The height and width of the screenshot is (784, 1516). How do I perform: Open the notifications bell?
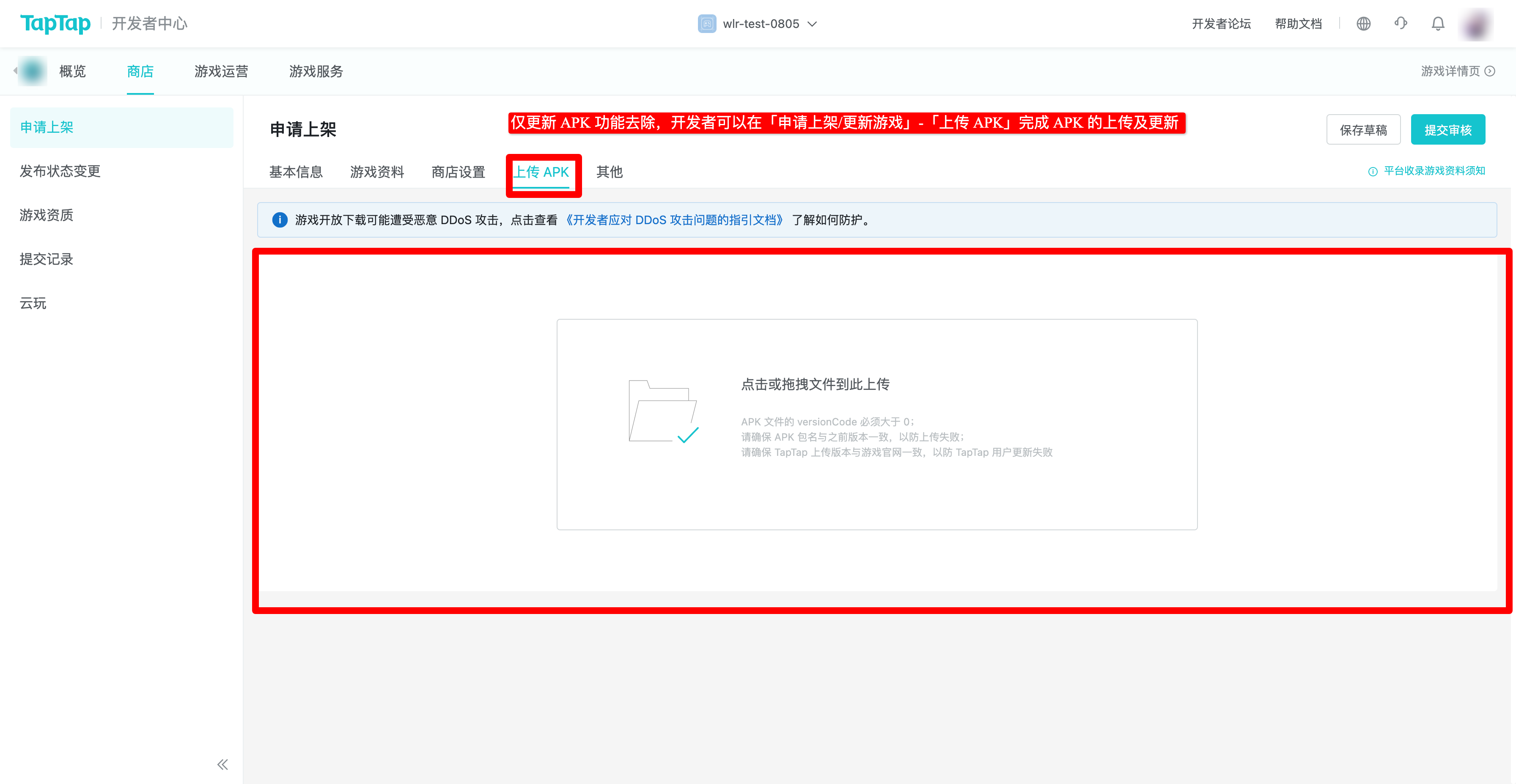click(x=1438, y=24)
